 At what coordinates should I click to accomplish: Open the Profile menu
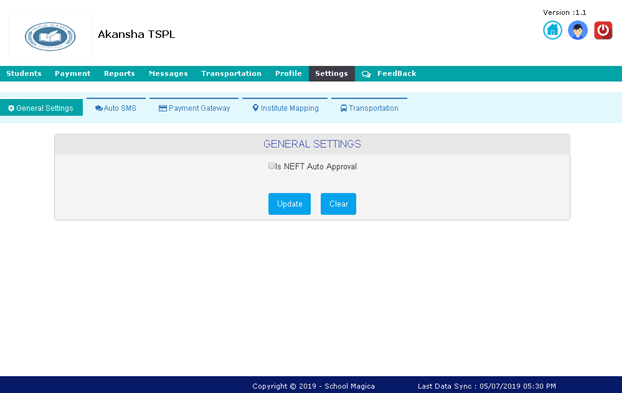click(288, 73)
